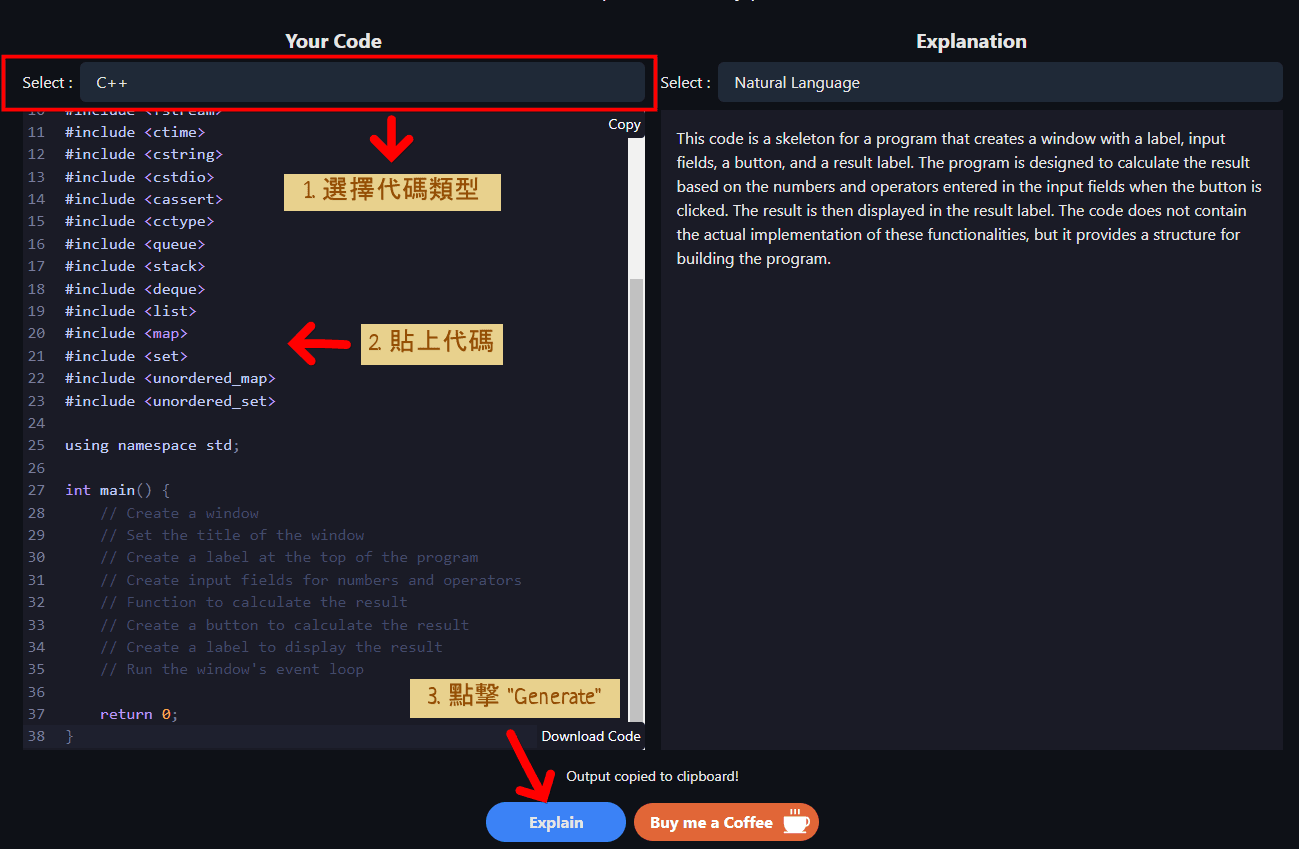Click the red arrow pointing to Explain

530,767
